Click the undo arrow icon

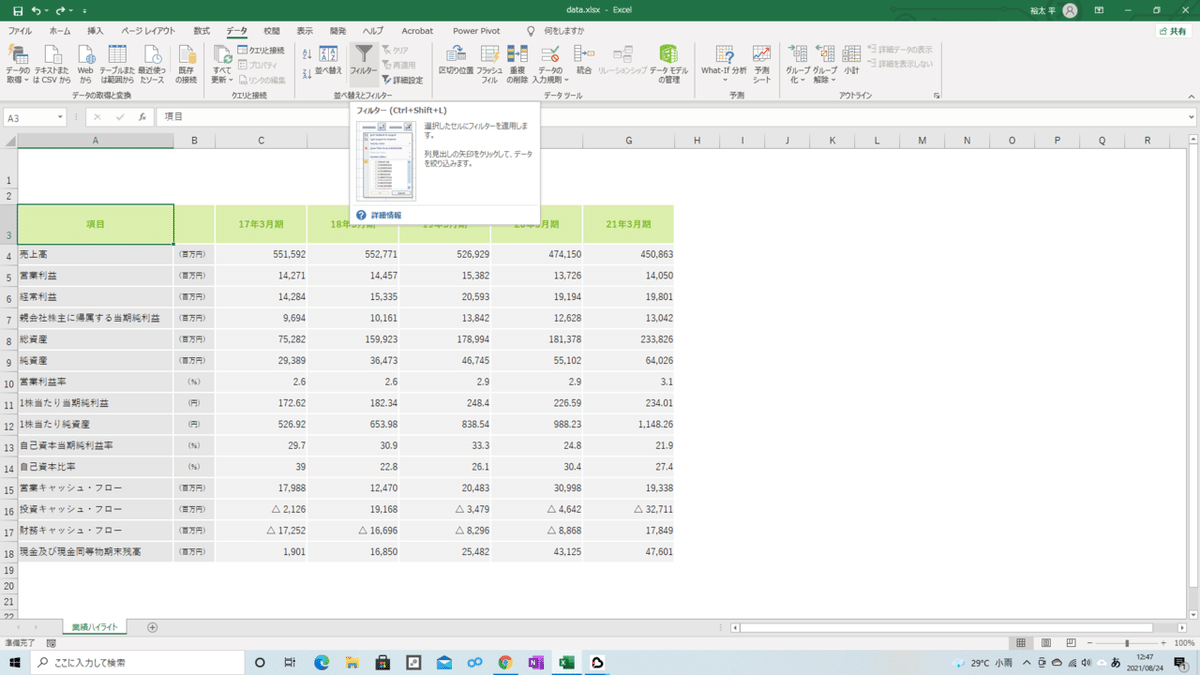pyautogui.click(x=37, y=10)
